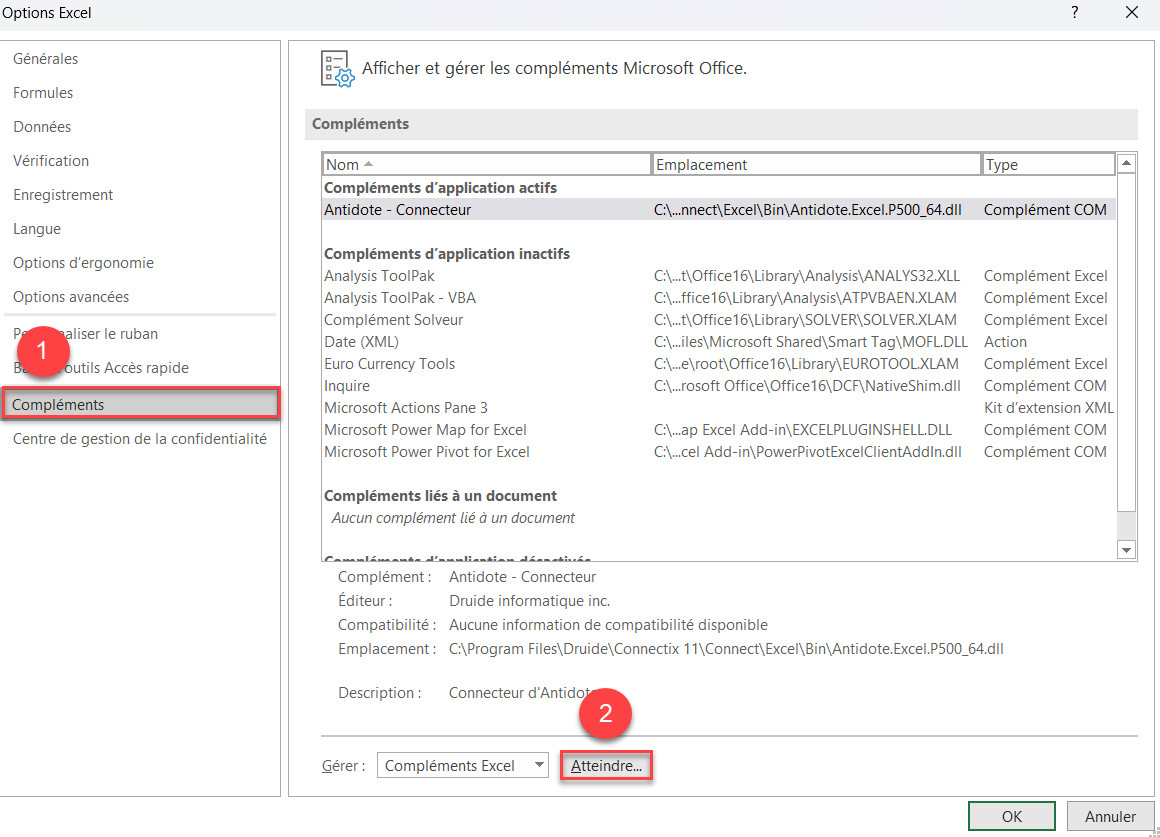Open Options avancées section
This screenshot has width=1160, height=837.
[71, 297]
